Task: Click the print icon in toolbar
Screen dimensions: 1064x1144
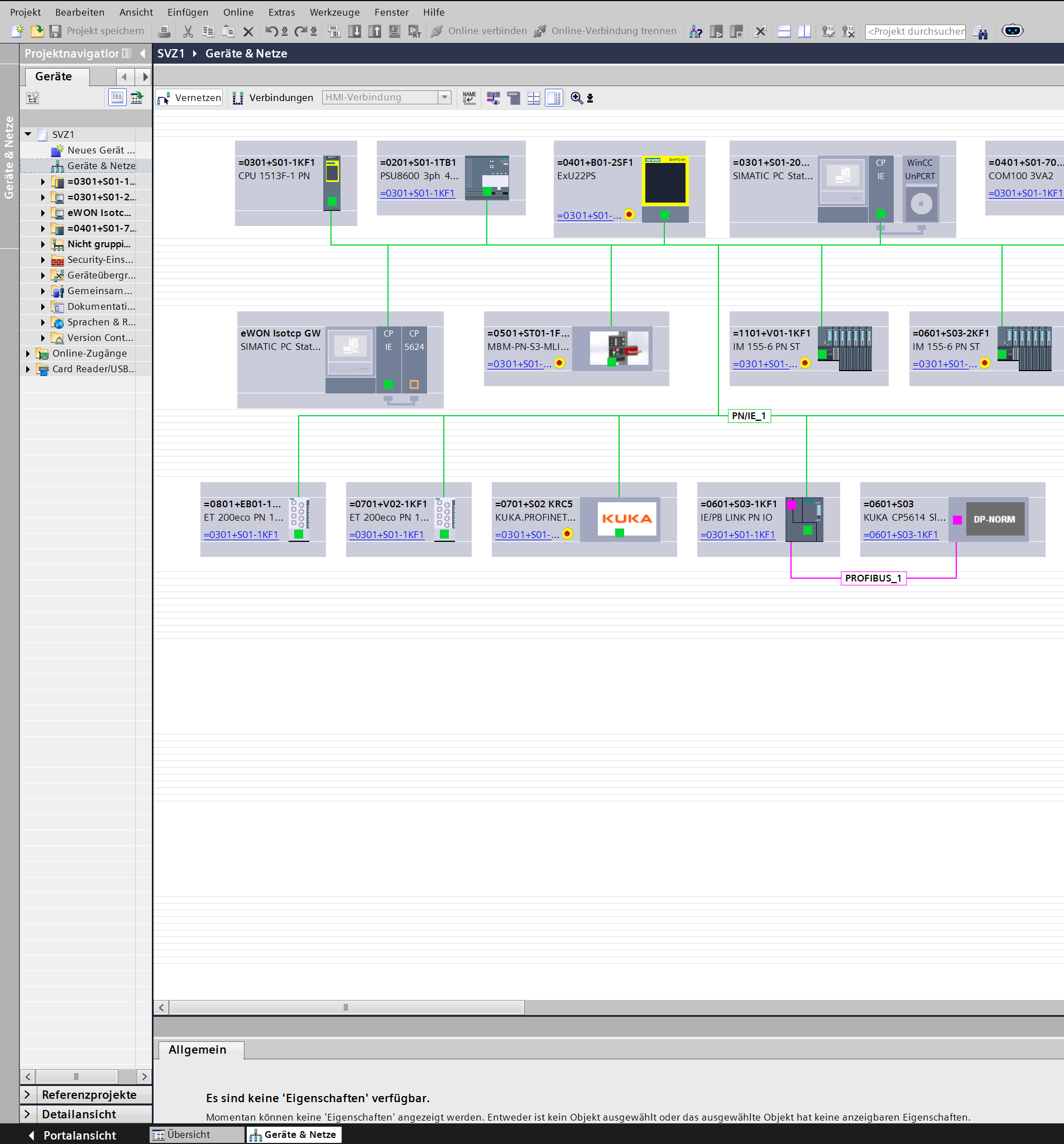Action: (x=164, y=32)
